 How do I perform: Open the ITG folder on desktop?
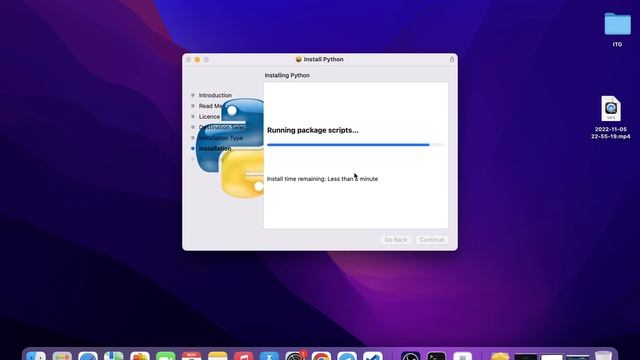click(x=617, y=24)
